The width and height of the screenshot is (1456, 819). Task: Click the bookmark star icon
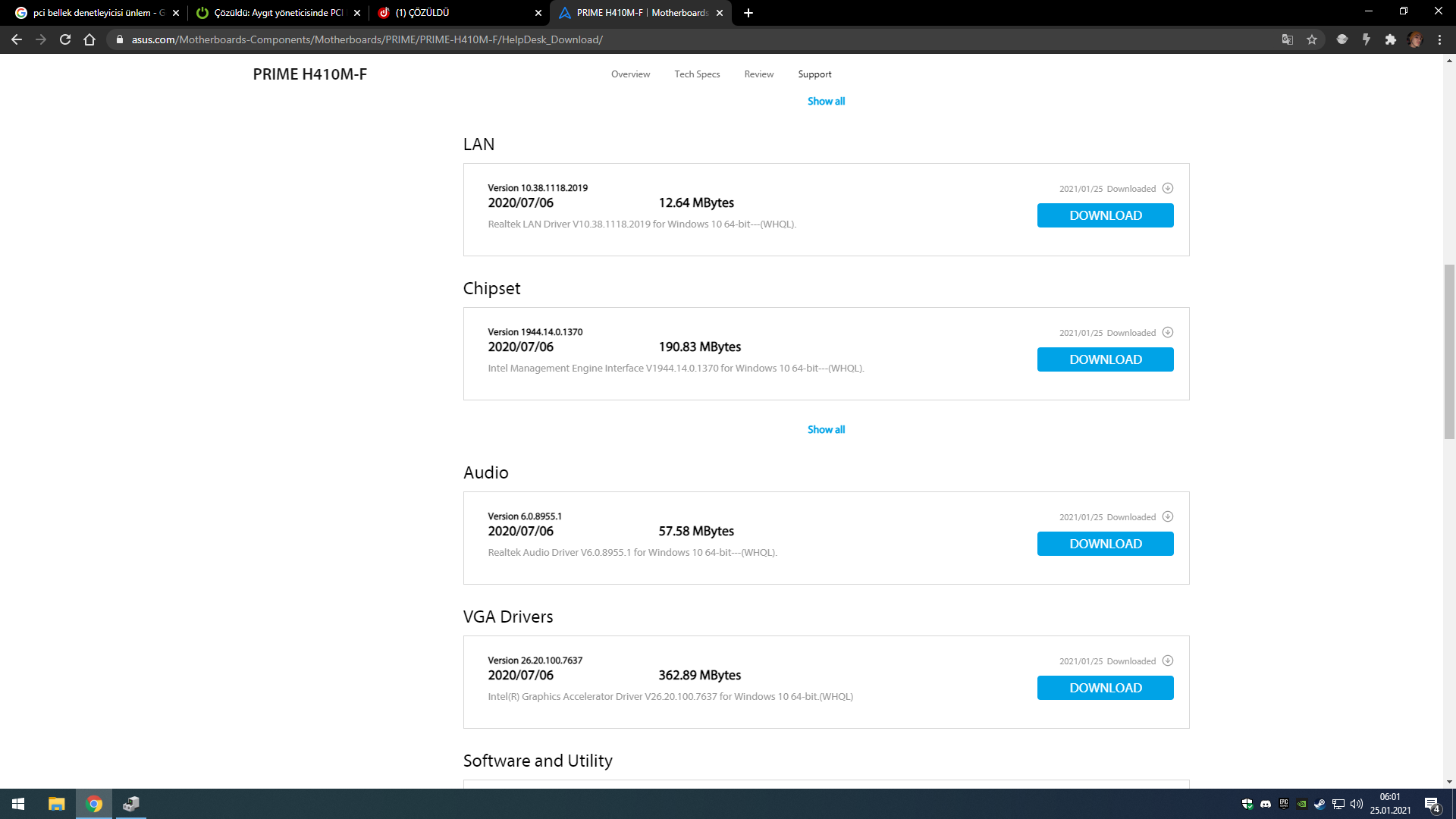tap(1312, 39)
